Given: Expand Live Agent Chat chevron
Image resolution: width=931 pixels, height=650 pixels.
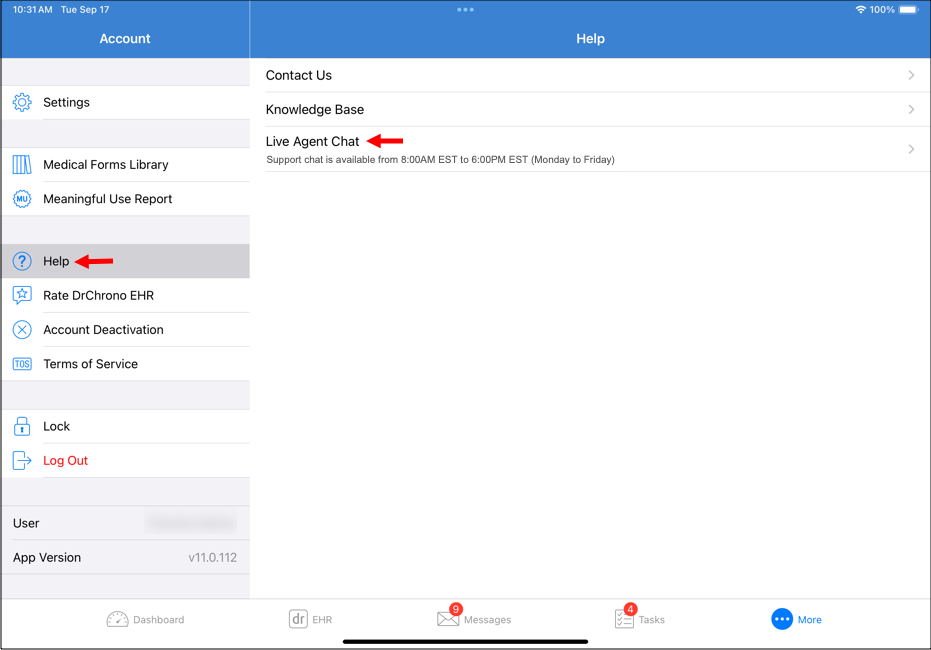Looking at the screenshot, I should coord(911,149).
